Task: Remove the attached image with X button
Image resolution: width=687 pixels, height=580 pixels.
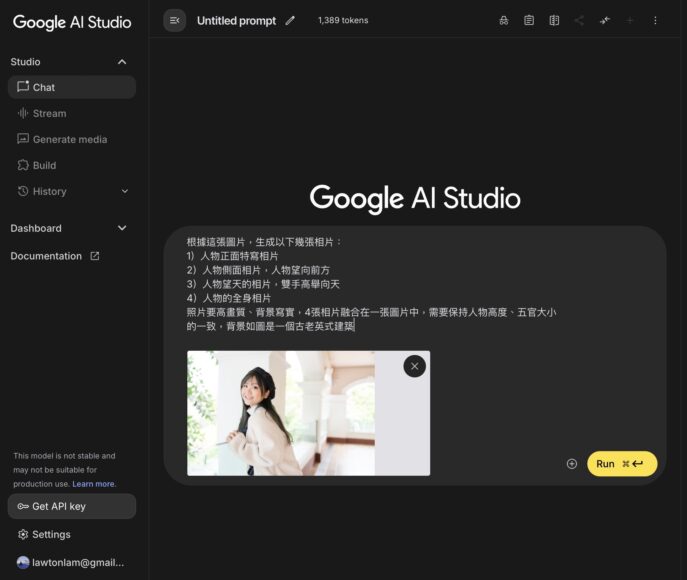Action: [x=414, y=366]
